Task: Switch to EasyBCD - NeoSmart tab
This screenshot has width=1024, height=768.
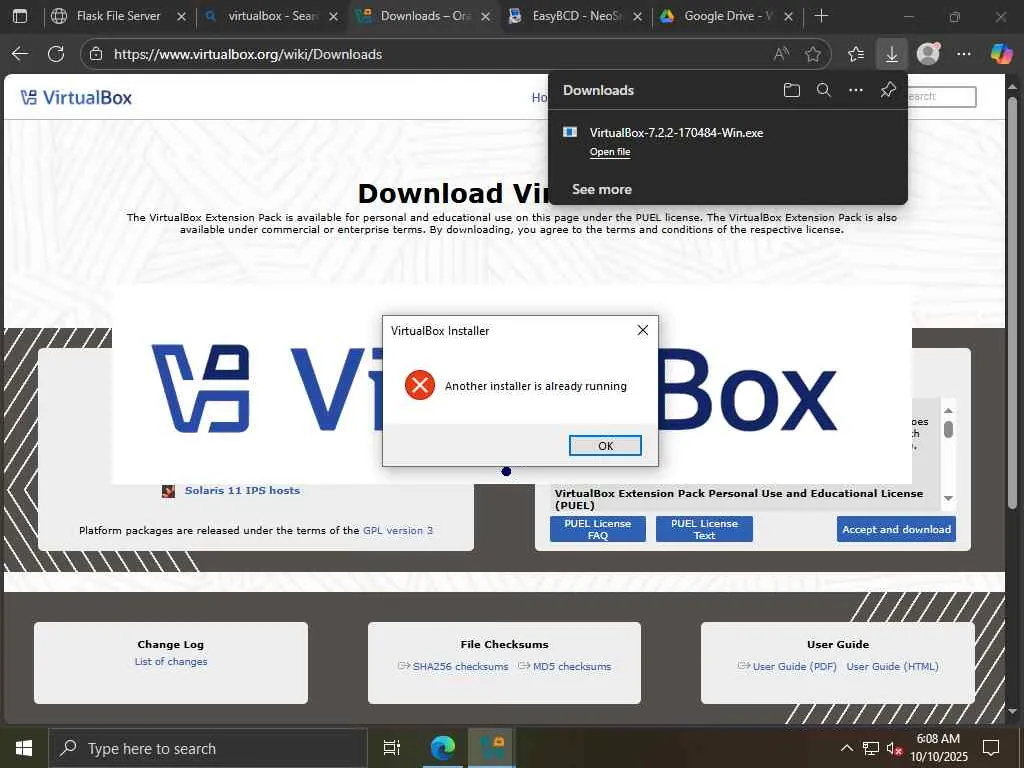Action: [x=576, y=16]
